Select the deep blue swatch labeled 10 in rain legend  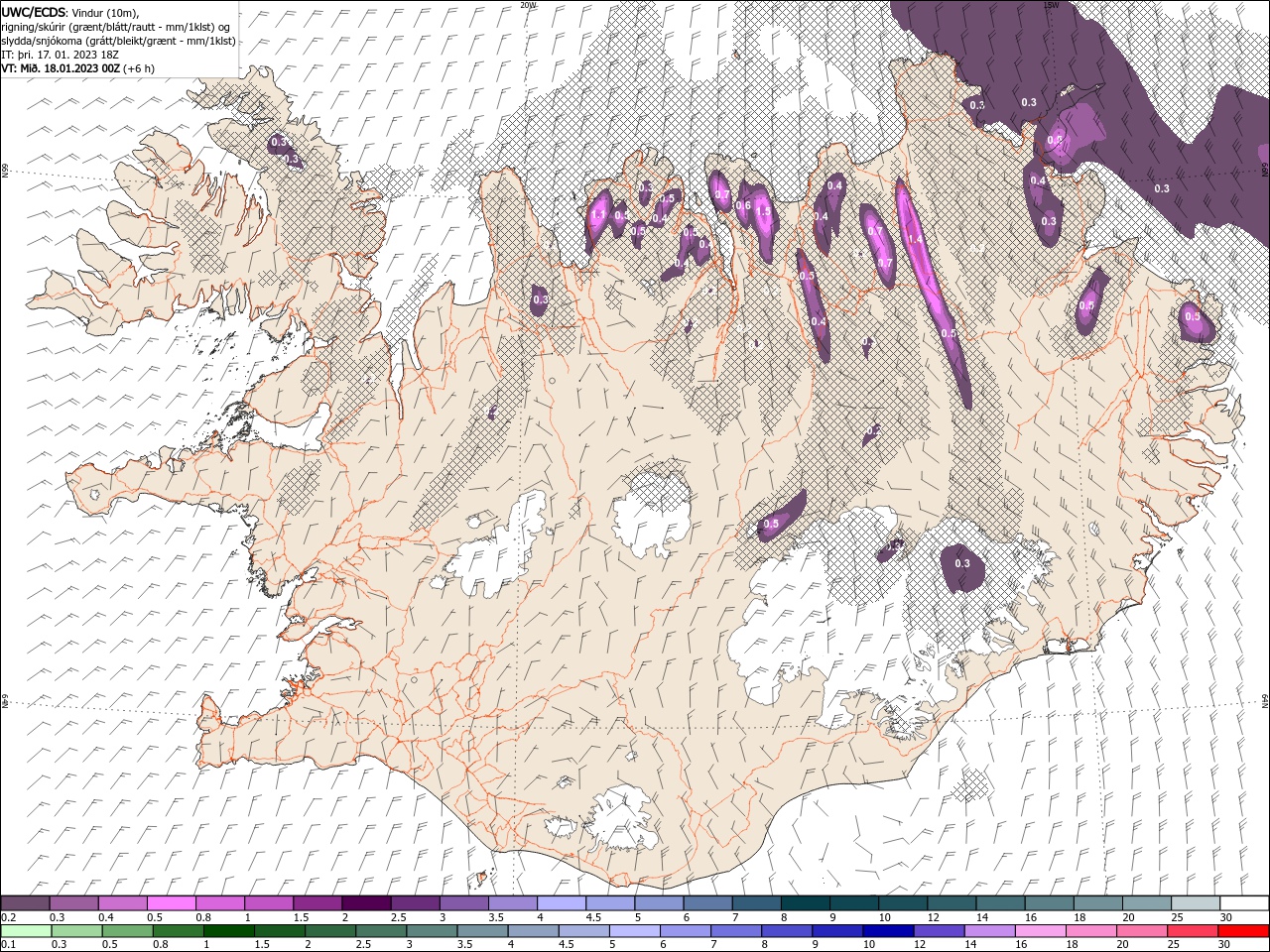tap(889, 932)
